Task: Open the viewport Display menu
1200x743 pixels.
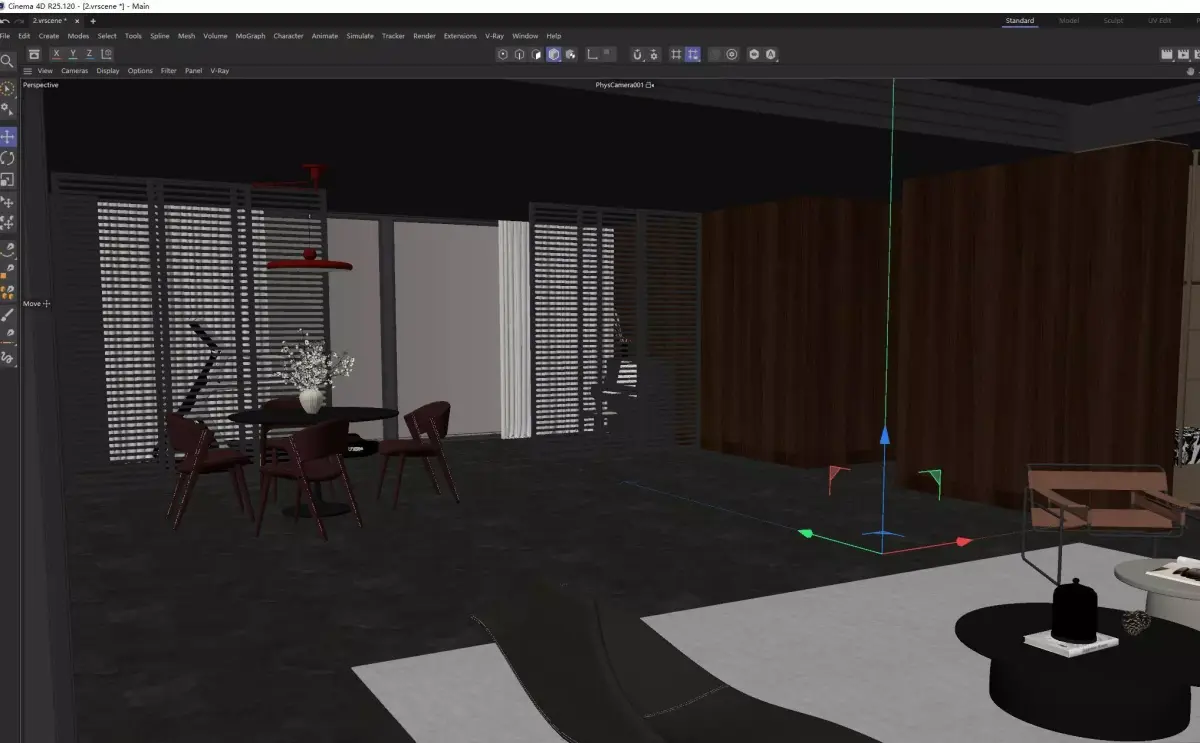Action: [108, 71]
